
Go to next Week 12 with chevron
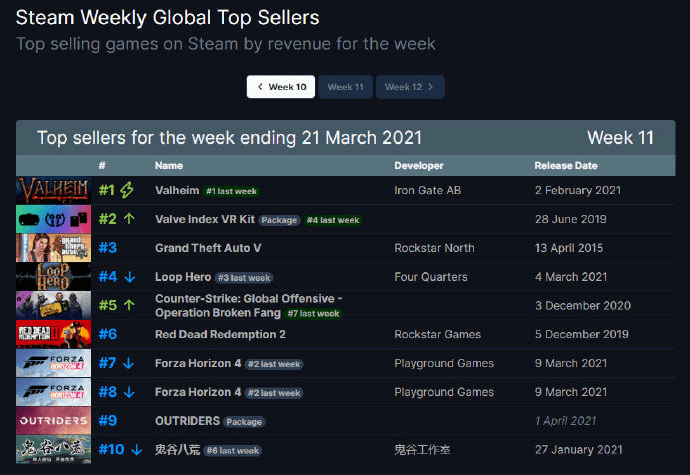409,87
